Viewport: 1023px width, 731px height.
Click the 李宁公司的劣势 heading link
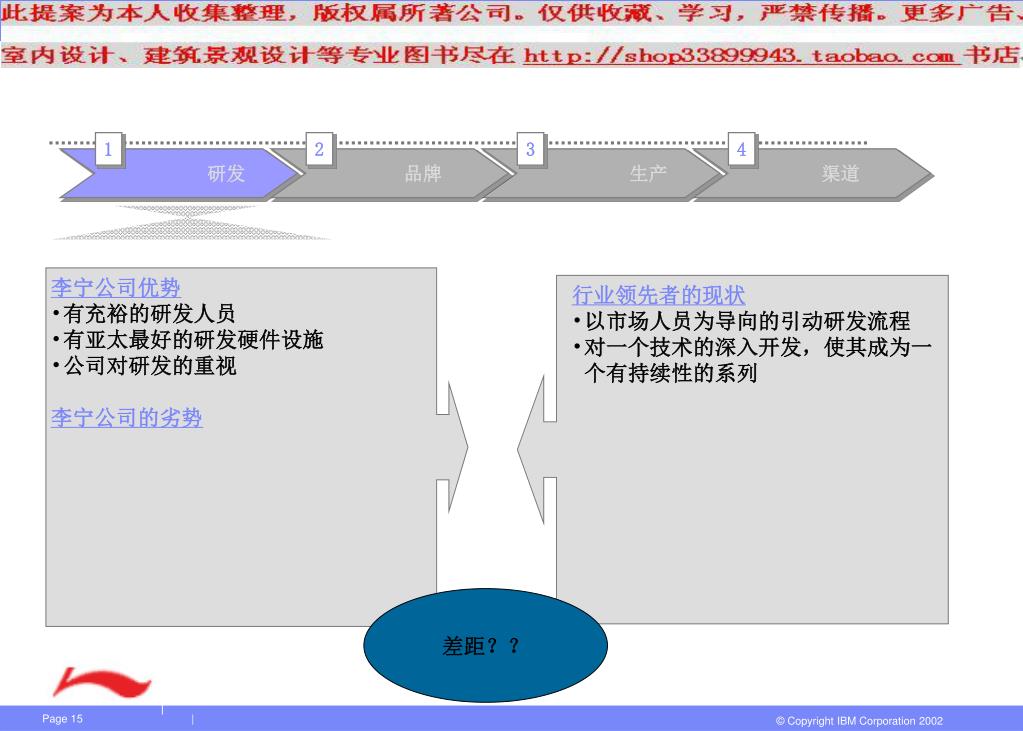(x=127, y=418)
